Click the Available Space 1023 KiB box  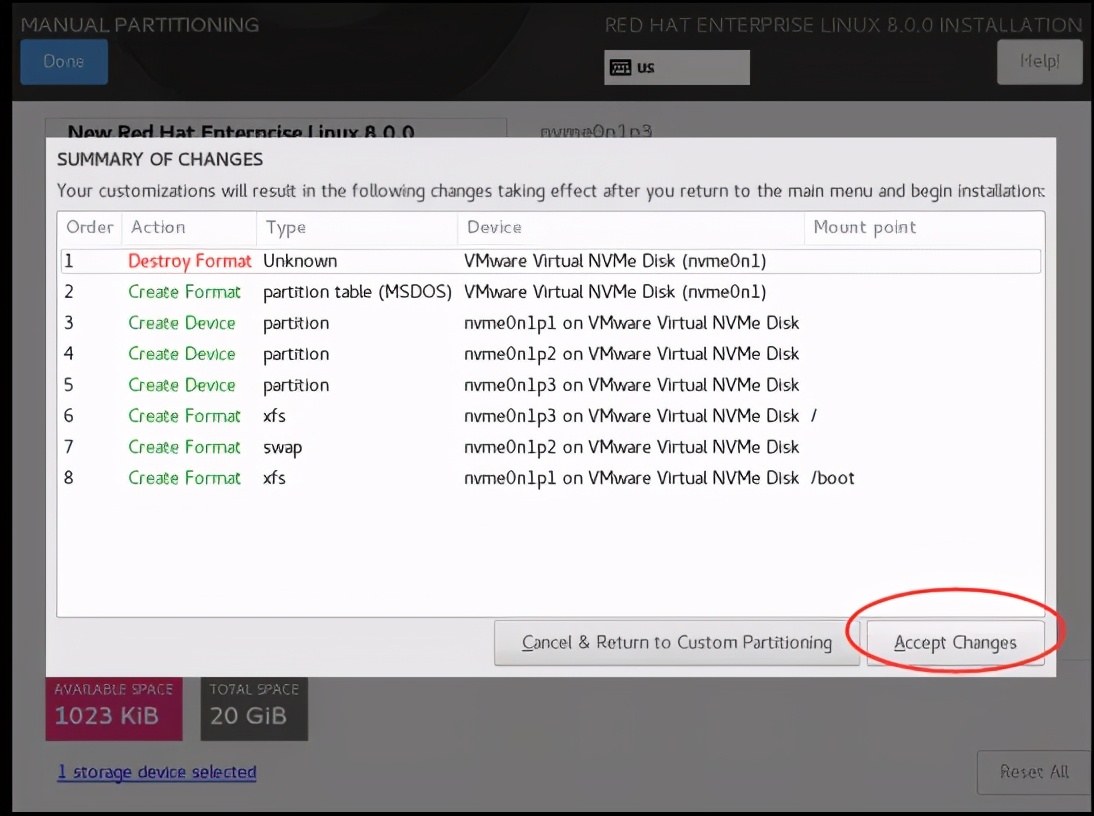114,709
